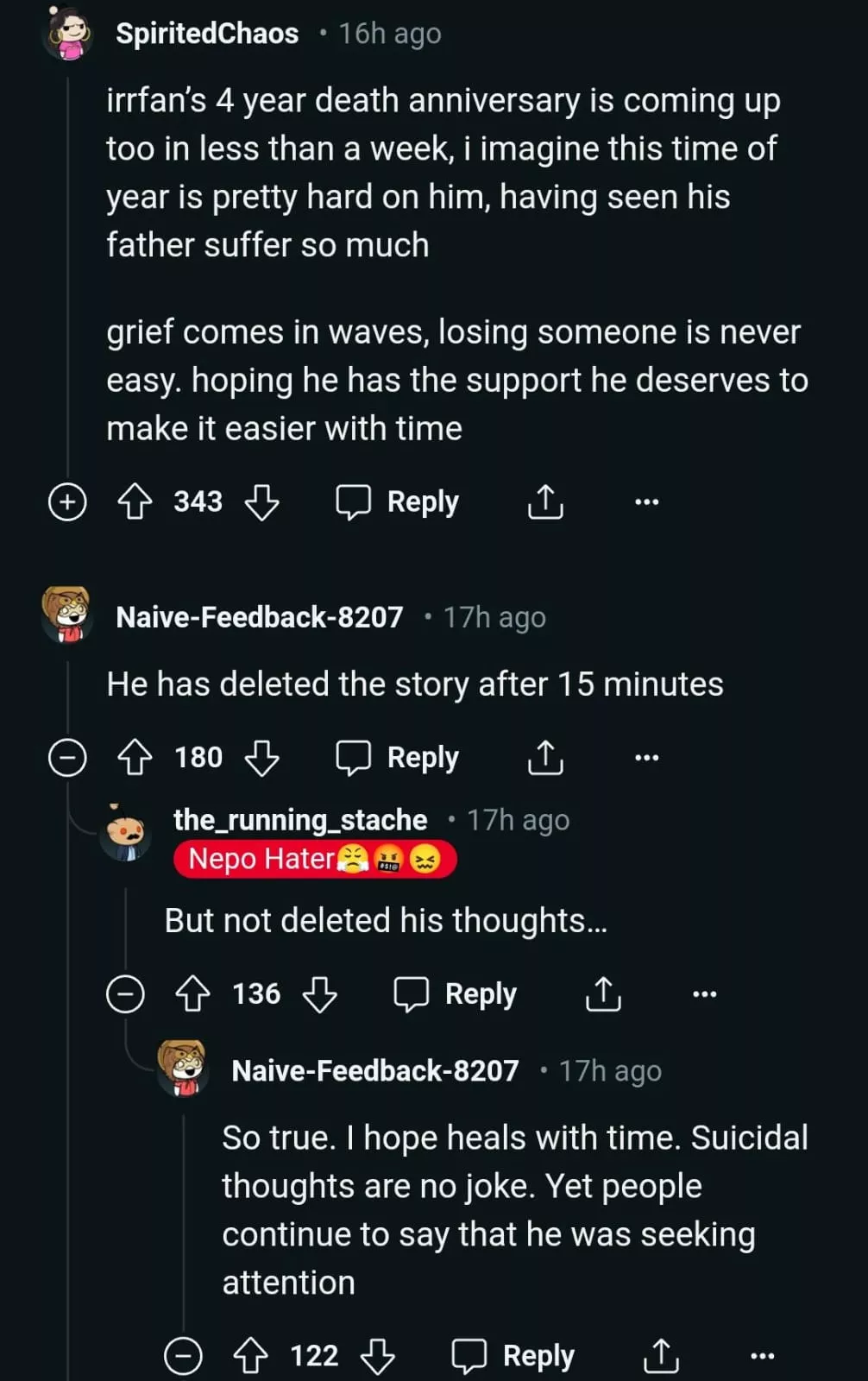868x1381 pixels.
Task: Upvote the comment with 180 votes
Action: [x=135, y=758]
